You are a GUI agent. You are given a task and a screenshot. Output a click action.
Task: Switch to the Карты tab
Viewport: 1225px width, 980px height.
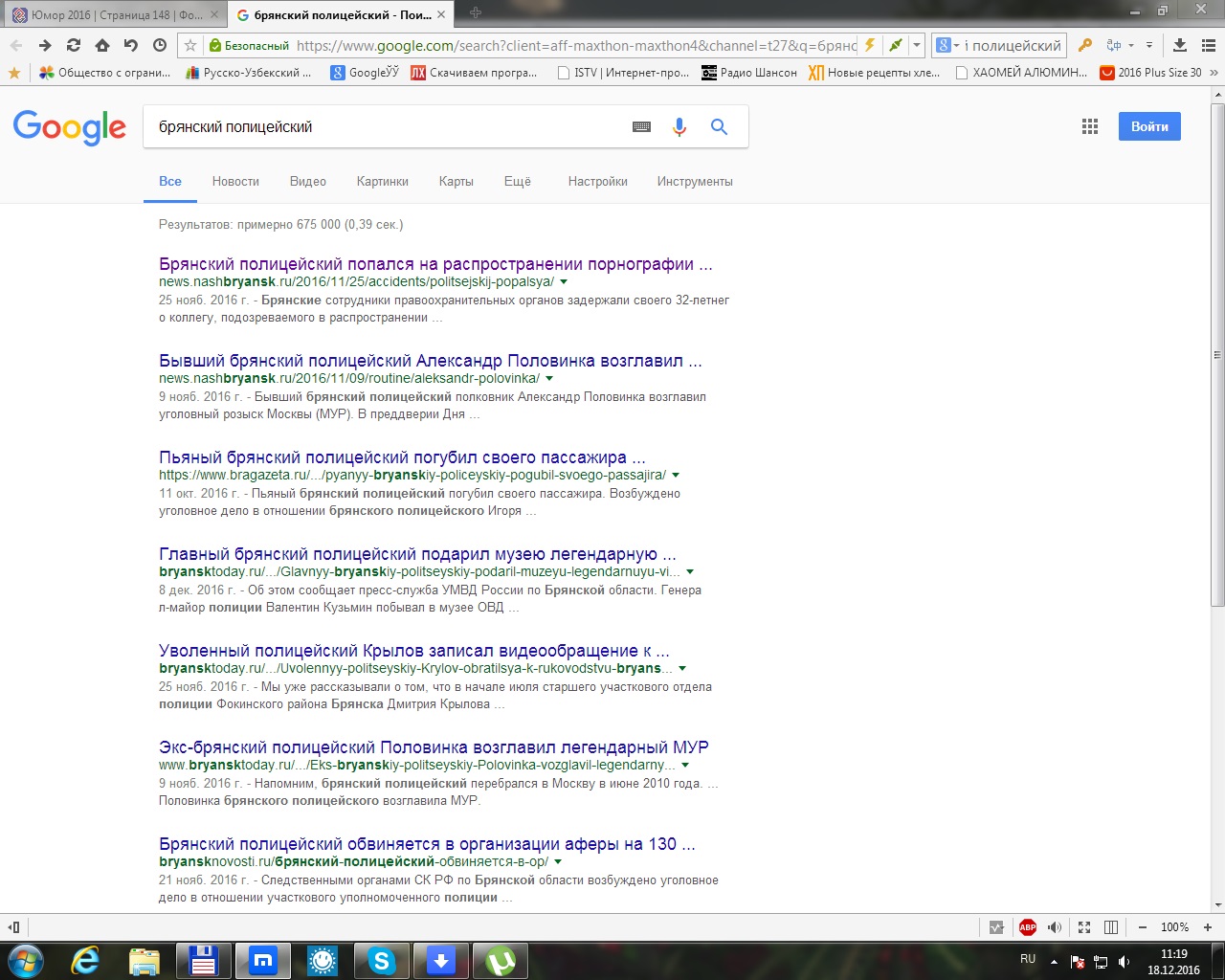pyautogui.click(x=457, y=182)
